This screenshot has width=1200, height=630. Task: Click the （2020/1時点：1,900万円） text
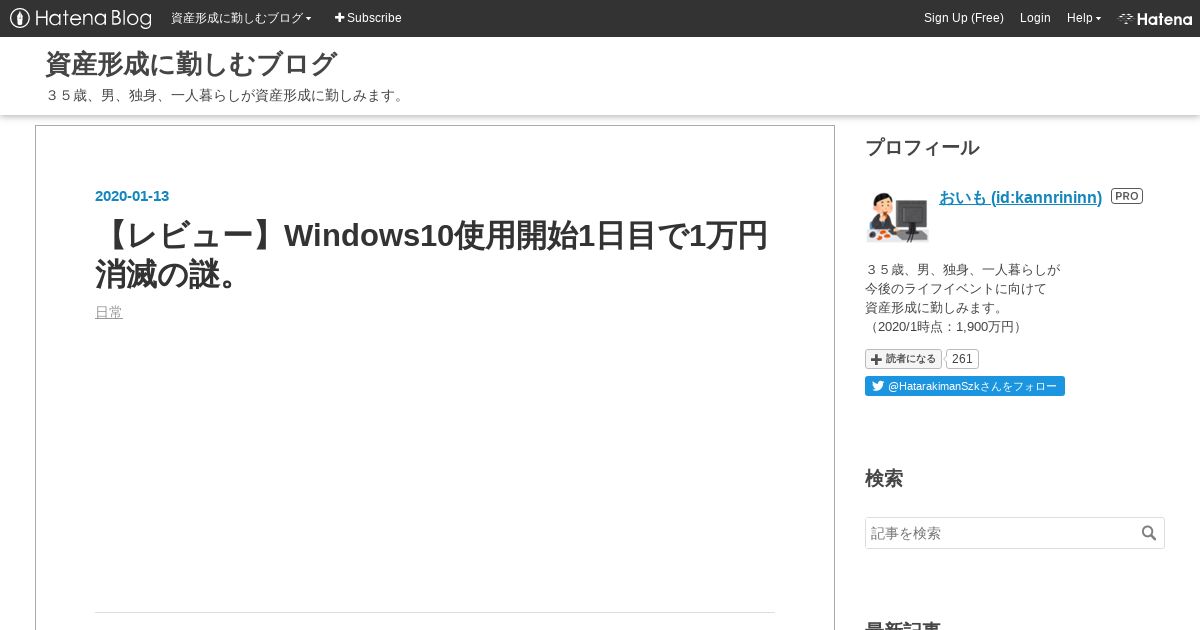coord(945,327)
